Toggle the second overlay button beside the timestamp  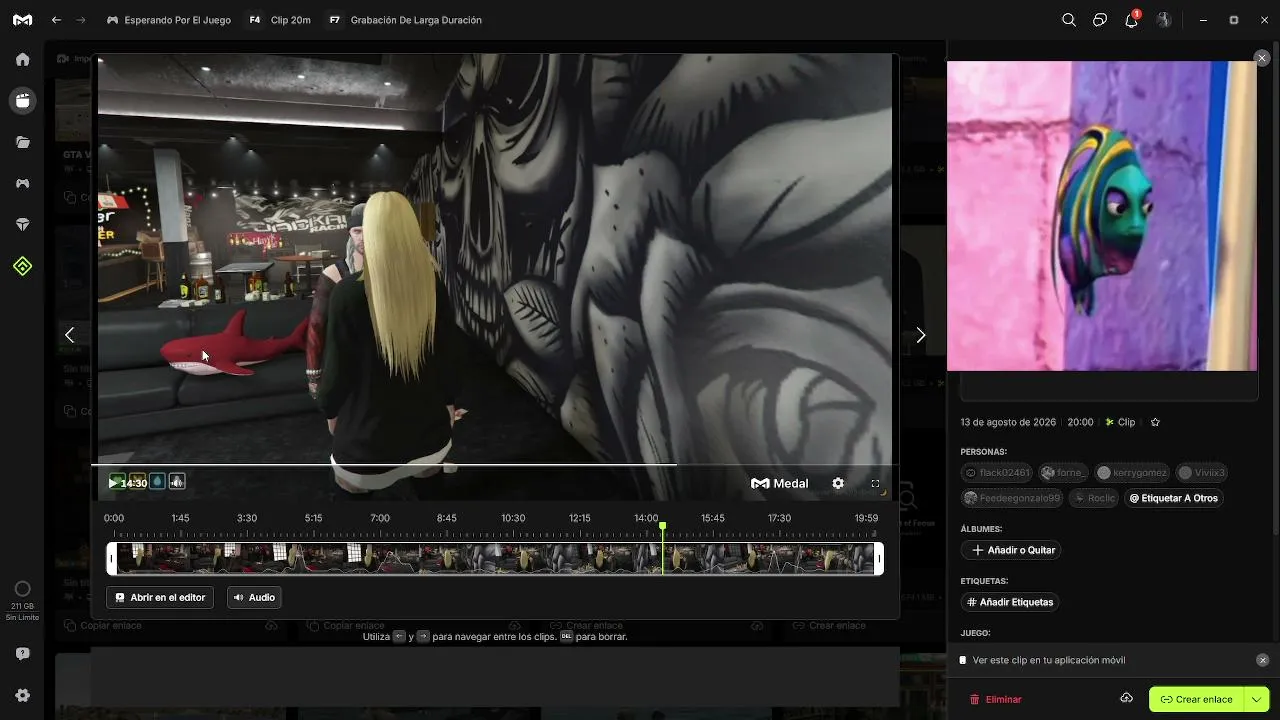coord(137,482)
